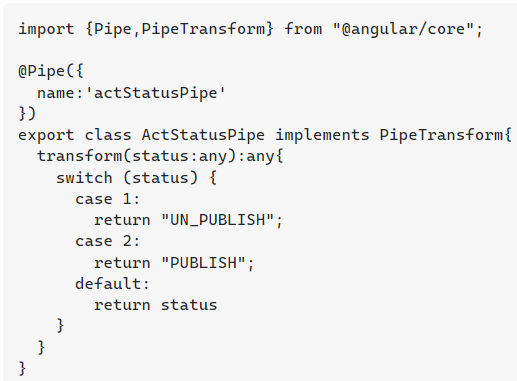Click PipeTransform after the implements keyword
This screenshot has width=517, height=381.
[x=441, y=135]
